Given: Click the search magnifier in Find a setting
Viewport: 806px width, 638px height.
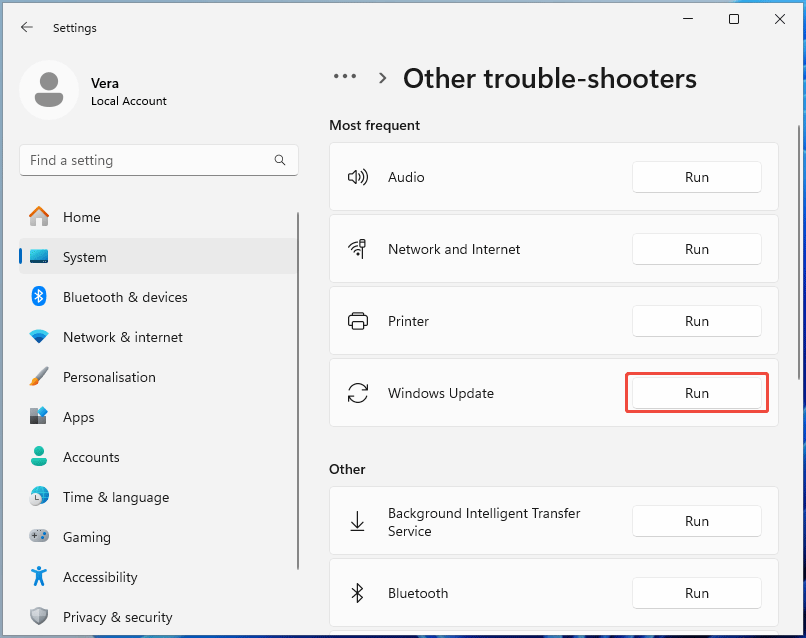Looking at the screenshot, I should (280, 160).
